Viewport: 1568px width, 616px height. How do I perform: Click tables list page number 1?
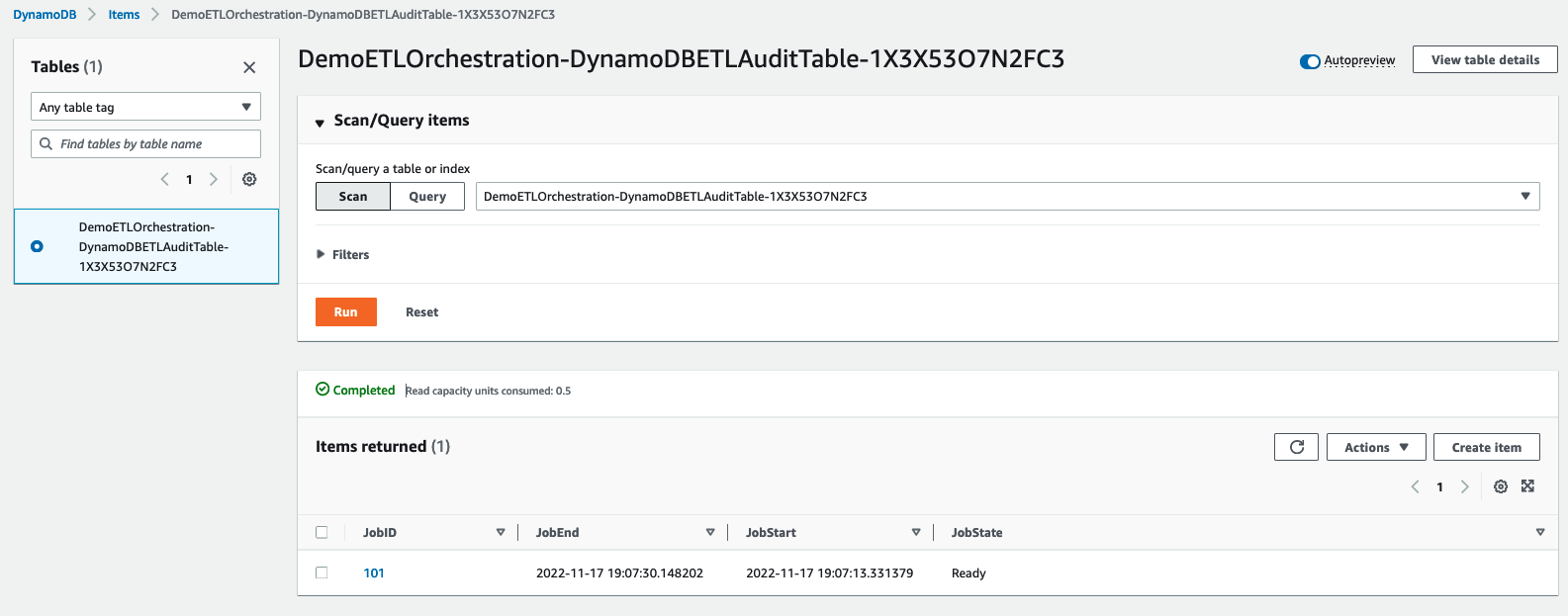pos(189,179)
